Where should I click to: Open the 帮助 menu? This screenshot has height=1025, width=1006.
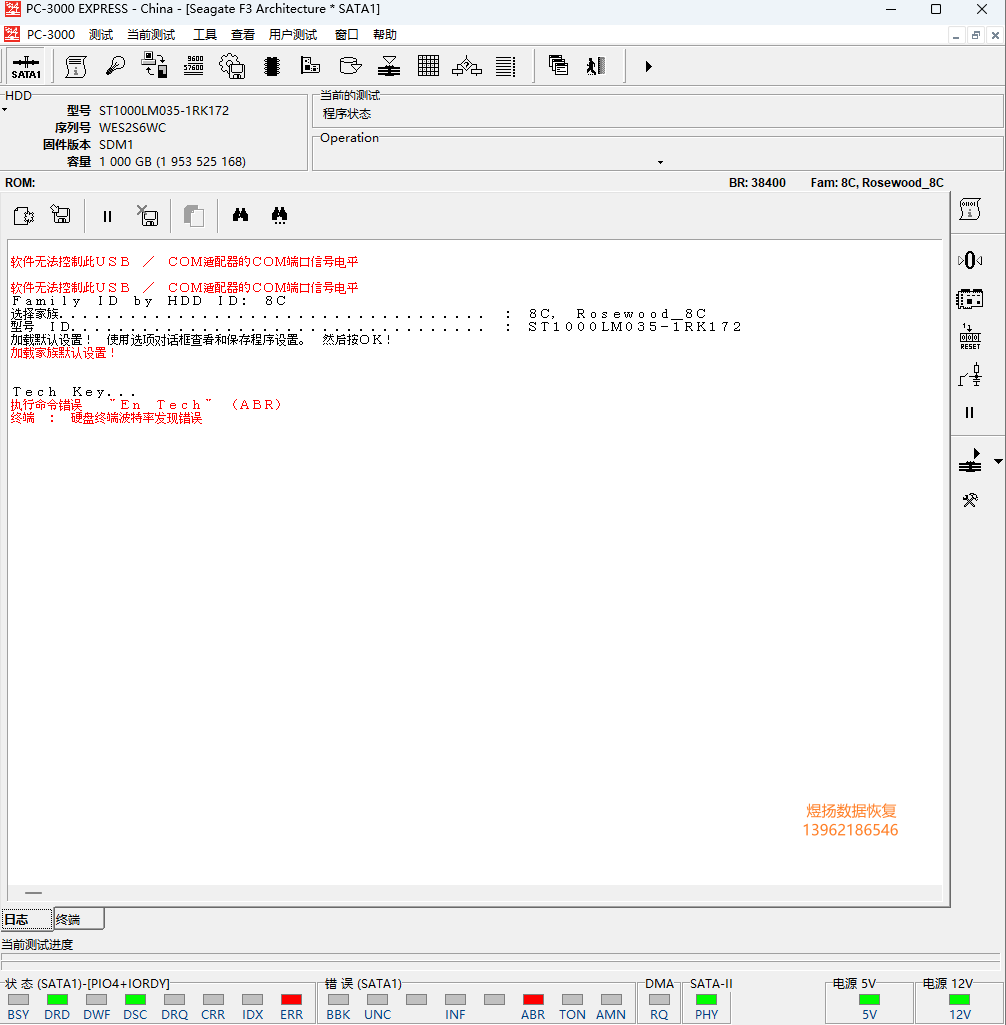385,35
